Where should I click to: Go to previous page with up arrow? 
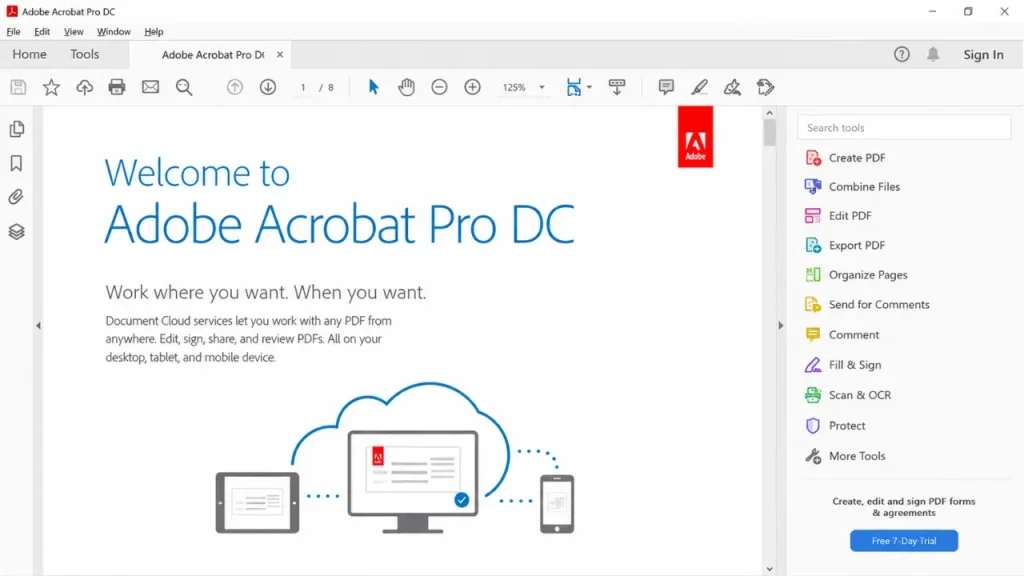click(234, 87)
